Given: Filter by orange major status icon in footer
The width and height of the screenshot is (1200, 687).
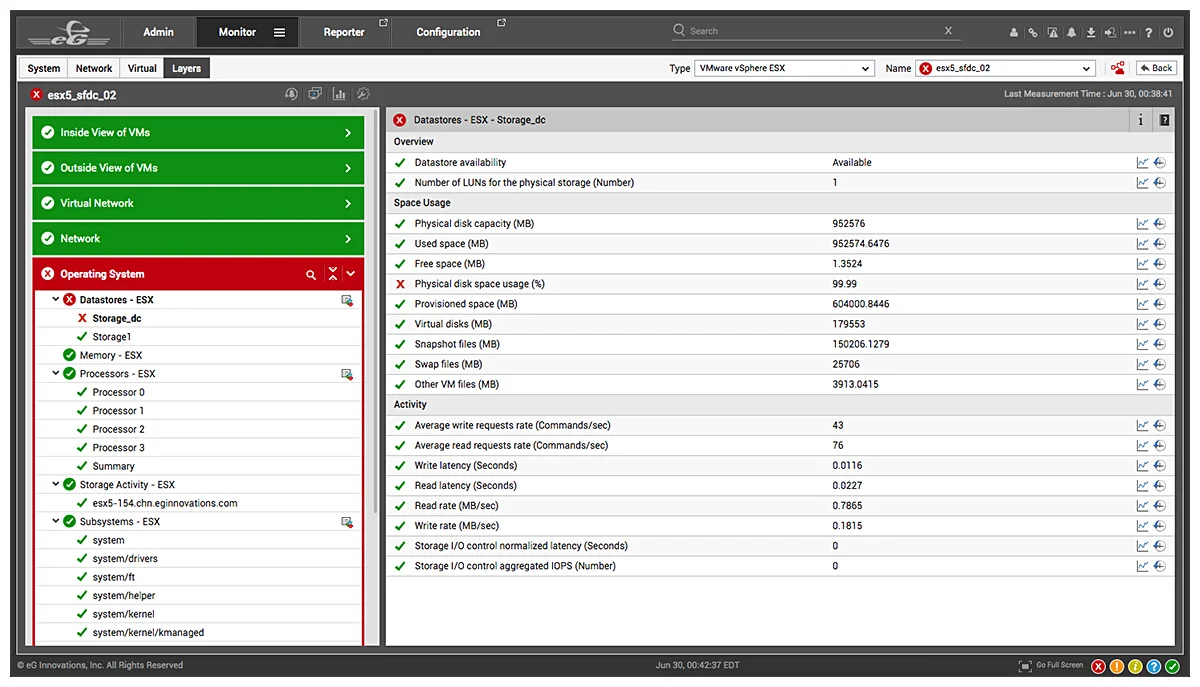Looking at the screenshot, I should 1117,666.
